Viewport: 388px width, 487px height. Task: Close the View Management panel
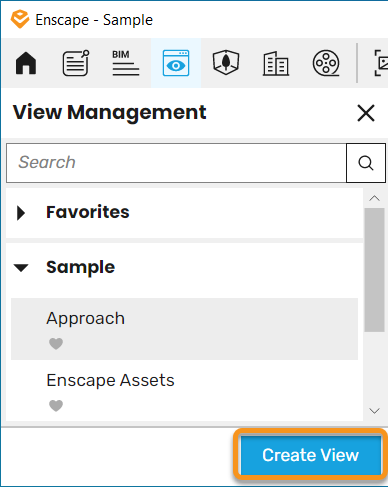pyautogui.click(x=366, y=113)
